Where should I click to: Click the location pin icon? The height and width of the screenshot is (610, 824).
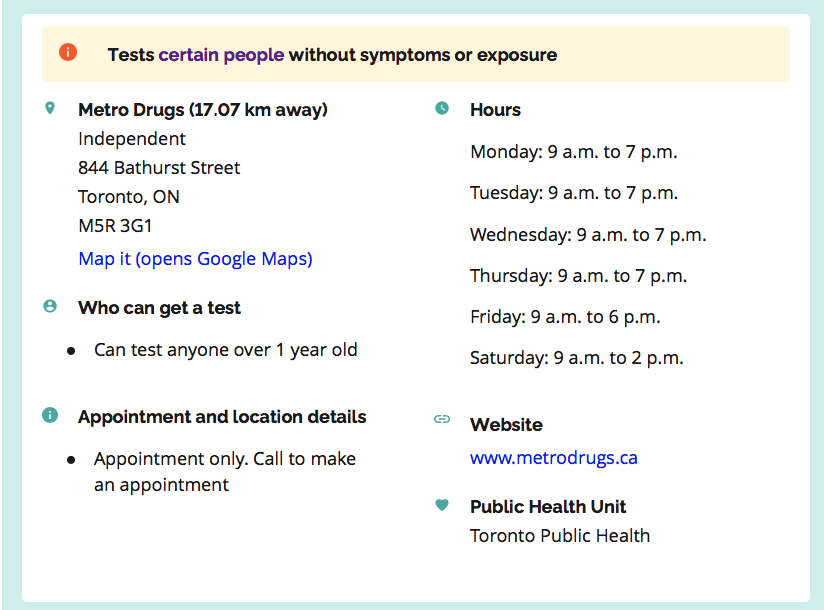(50, 108)
